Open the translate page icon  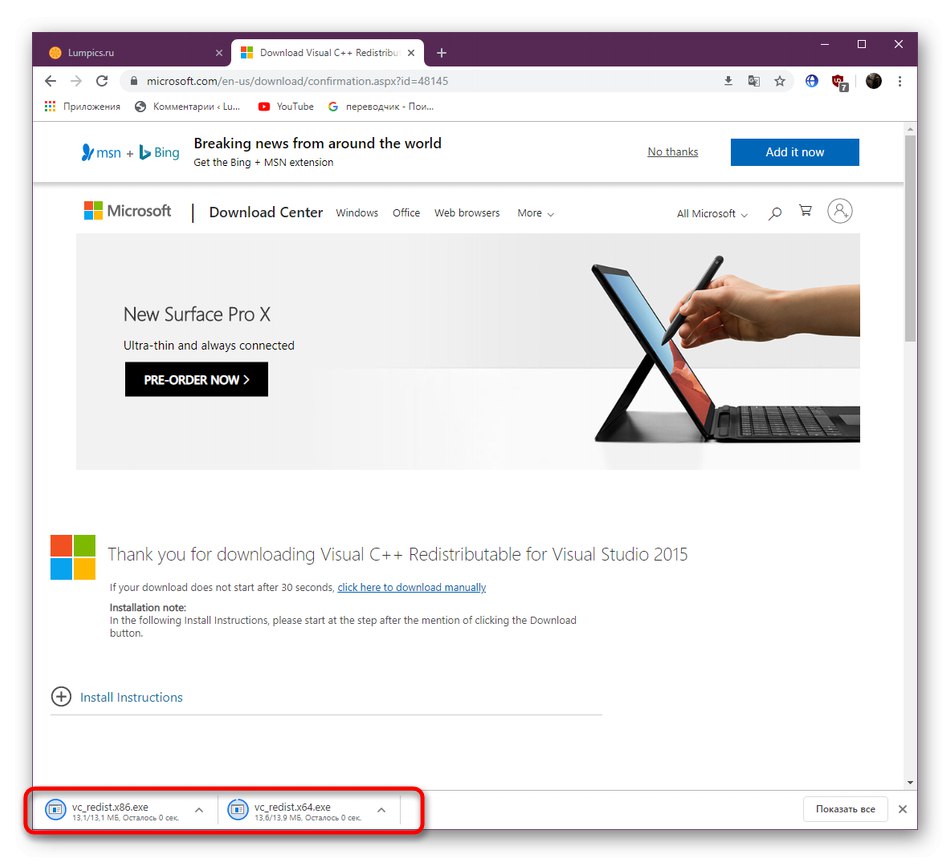click(x=754, y=81)
